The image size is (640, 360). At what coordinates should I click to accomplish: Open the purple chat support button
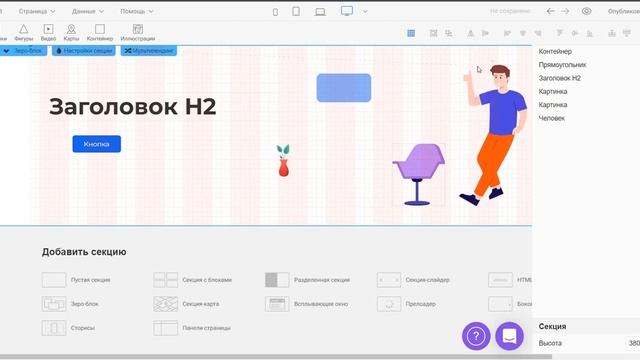tap(509, 336)
